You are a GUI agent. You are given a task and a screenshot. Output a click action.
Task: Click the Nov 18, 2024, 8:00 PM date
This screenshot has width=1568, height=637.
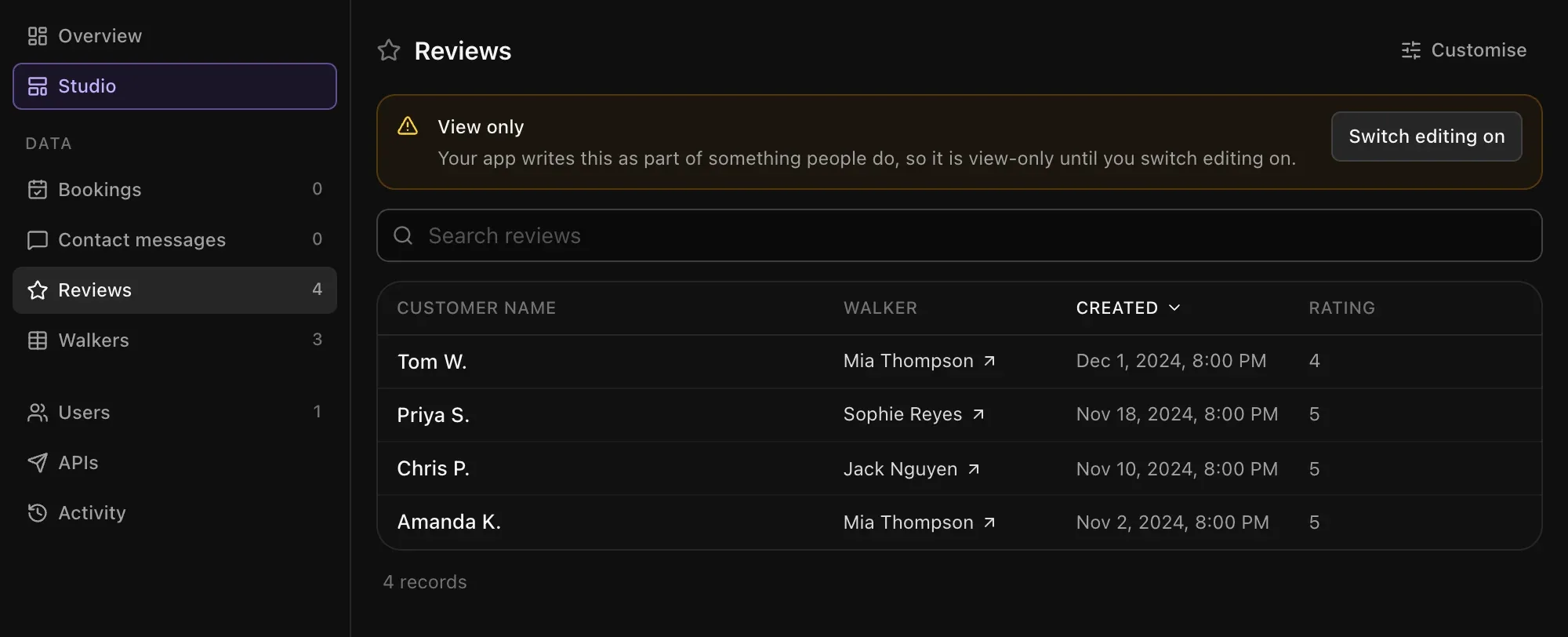point(1178,414)
